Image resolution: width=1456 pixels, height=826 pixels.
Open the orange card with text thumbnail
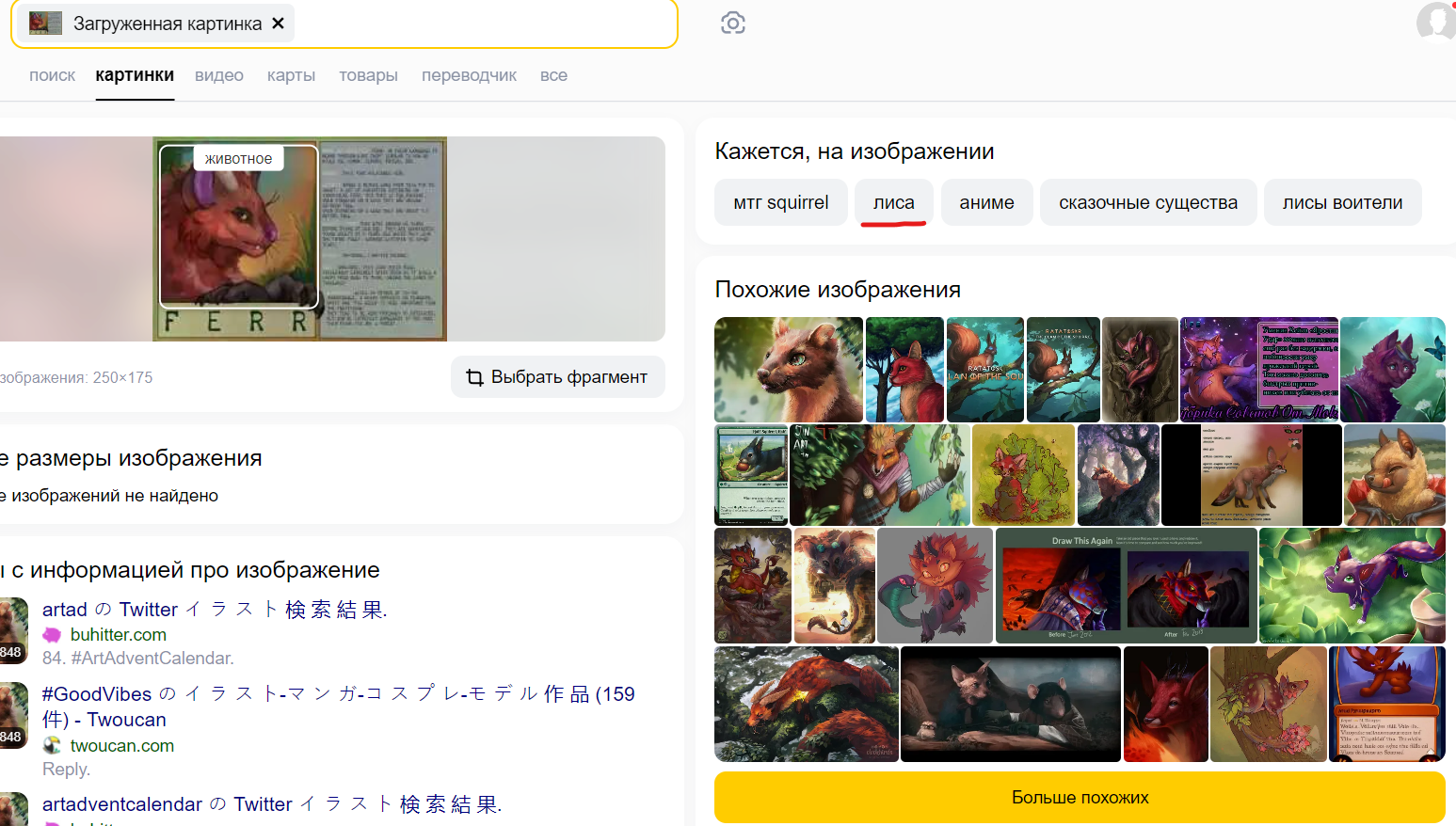pyautogui.click(x=1387, y=705)
